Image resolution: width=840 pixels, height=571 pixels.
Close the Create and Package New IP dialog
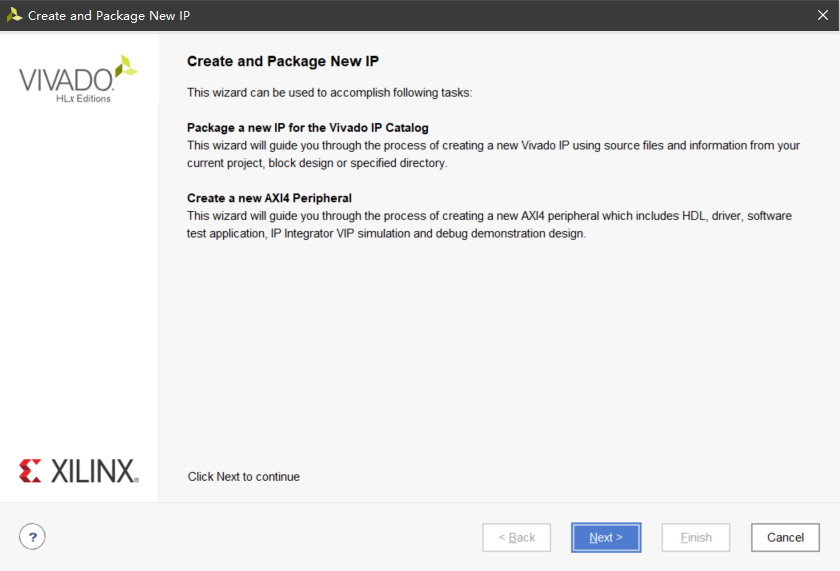click(823, 15)
